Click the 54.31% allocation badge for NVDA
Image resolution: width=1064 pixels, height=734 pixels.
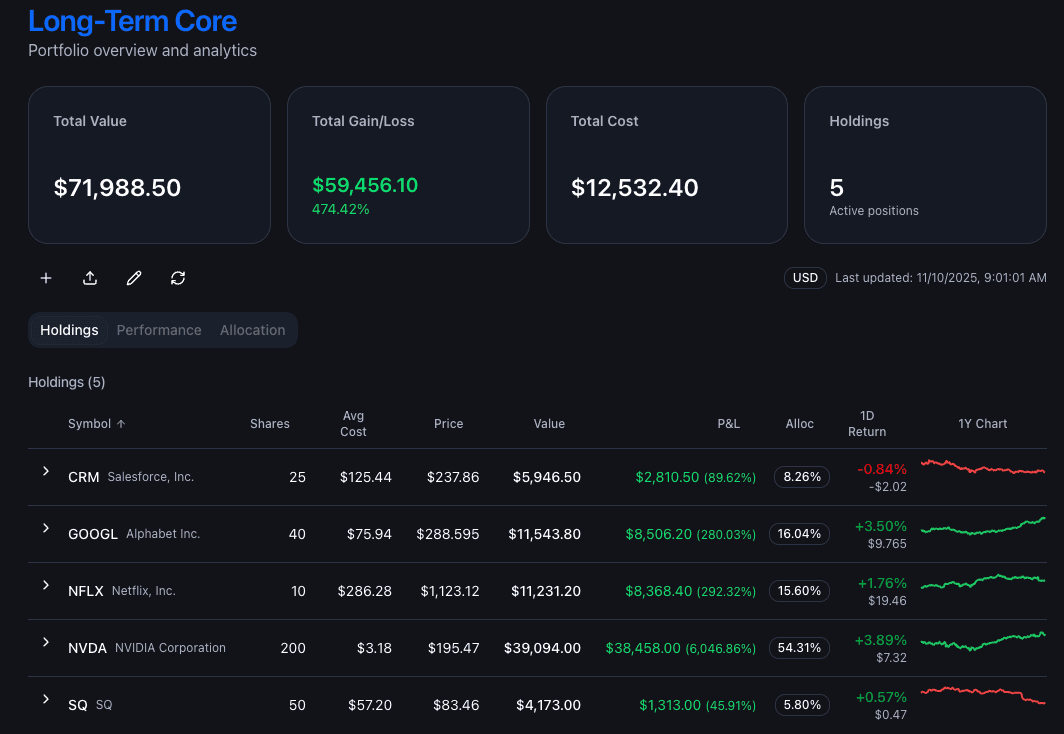[x=799, y=648]
